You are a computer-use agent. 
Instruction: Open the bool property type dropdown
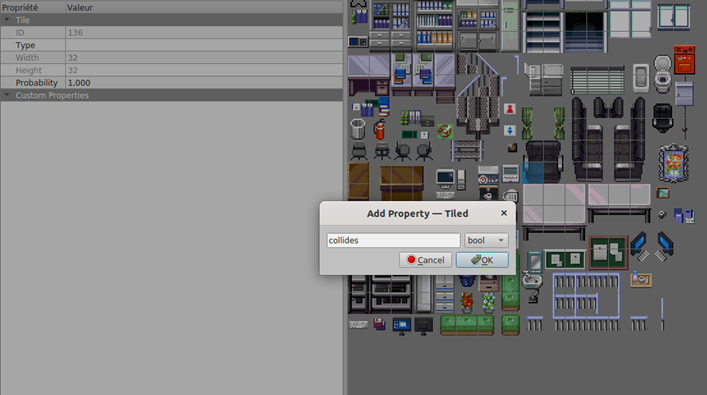click(486, 240)
